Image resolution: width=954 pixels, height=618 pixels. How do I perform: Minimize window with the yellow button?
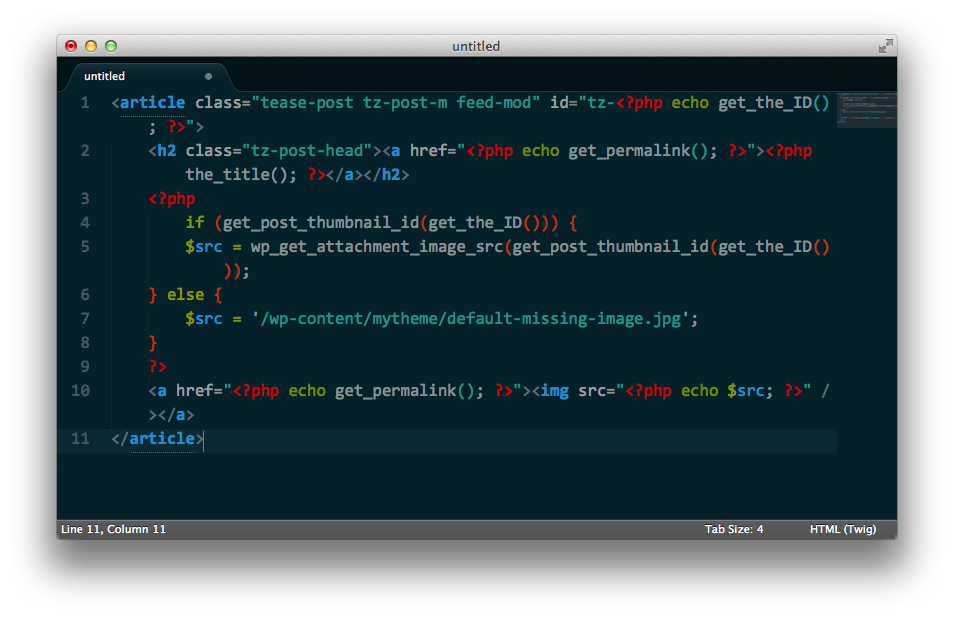pyautogui.click(x=91, y=46)
